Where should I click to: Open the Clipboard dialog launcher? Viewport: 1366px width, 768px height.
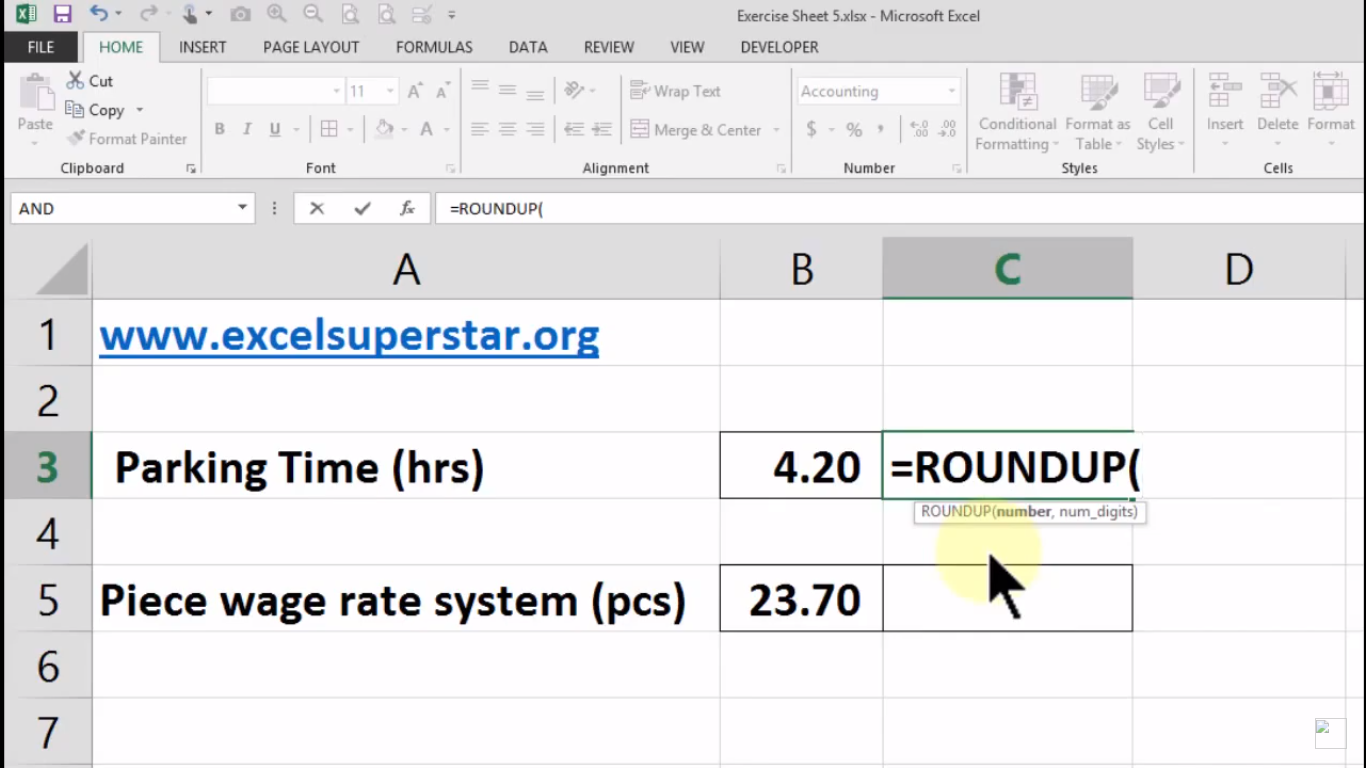coord(191,169)
